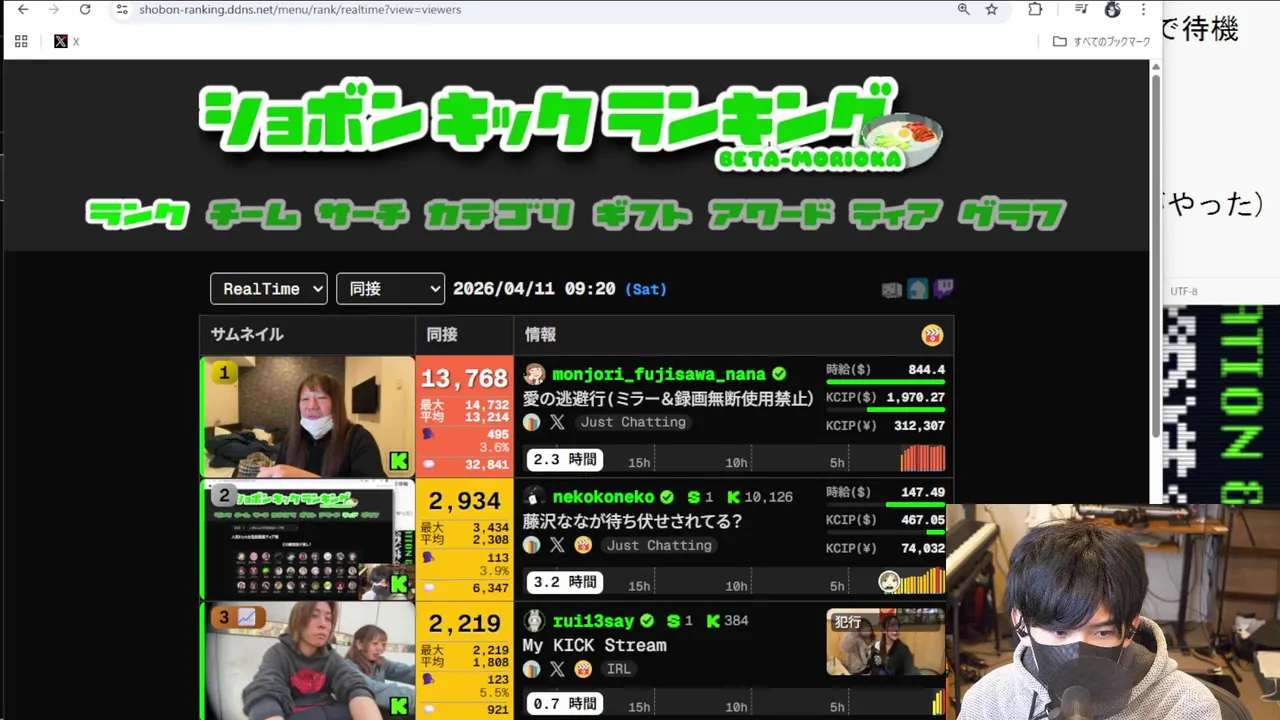Open the X bookmark in bookmarks bar
The image size is (1280, 720).
pyautogui.click(x=66, y=42)
